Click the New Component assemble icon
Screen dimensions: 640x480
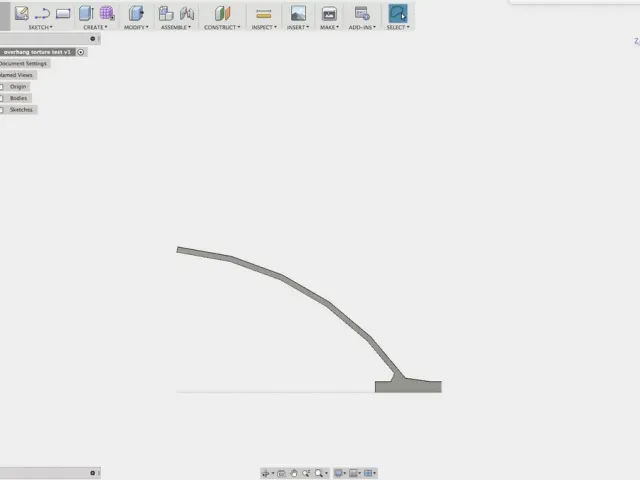pyautogui.click(x=166, y=13)
